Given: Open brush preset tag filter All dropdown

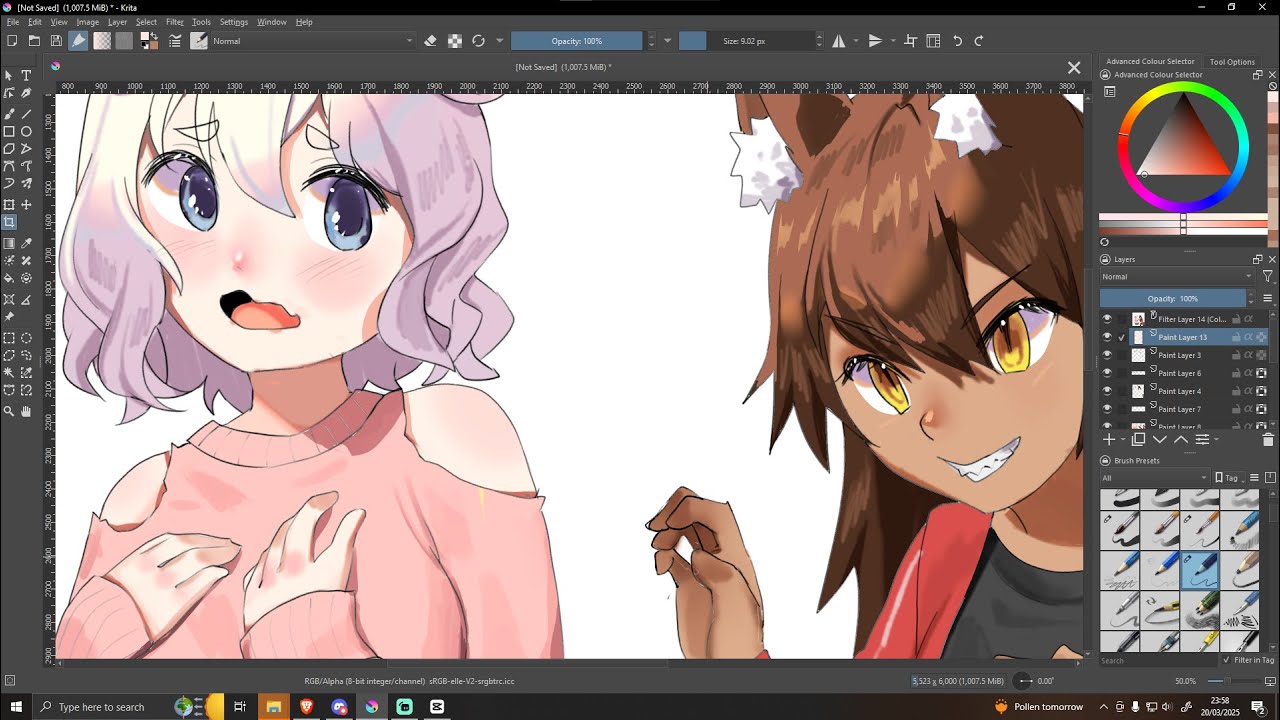Looking at the screenshot, I should tap(1155, 477).
